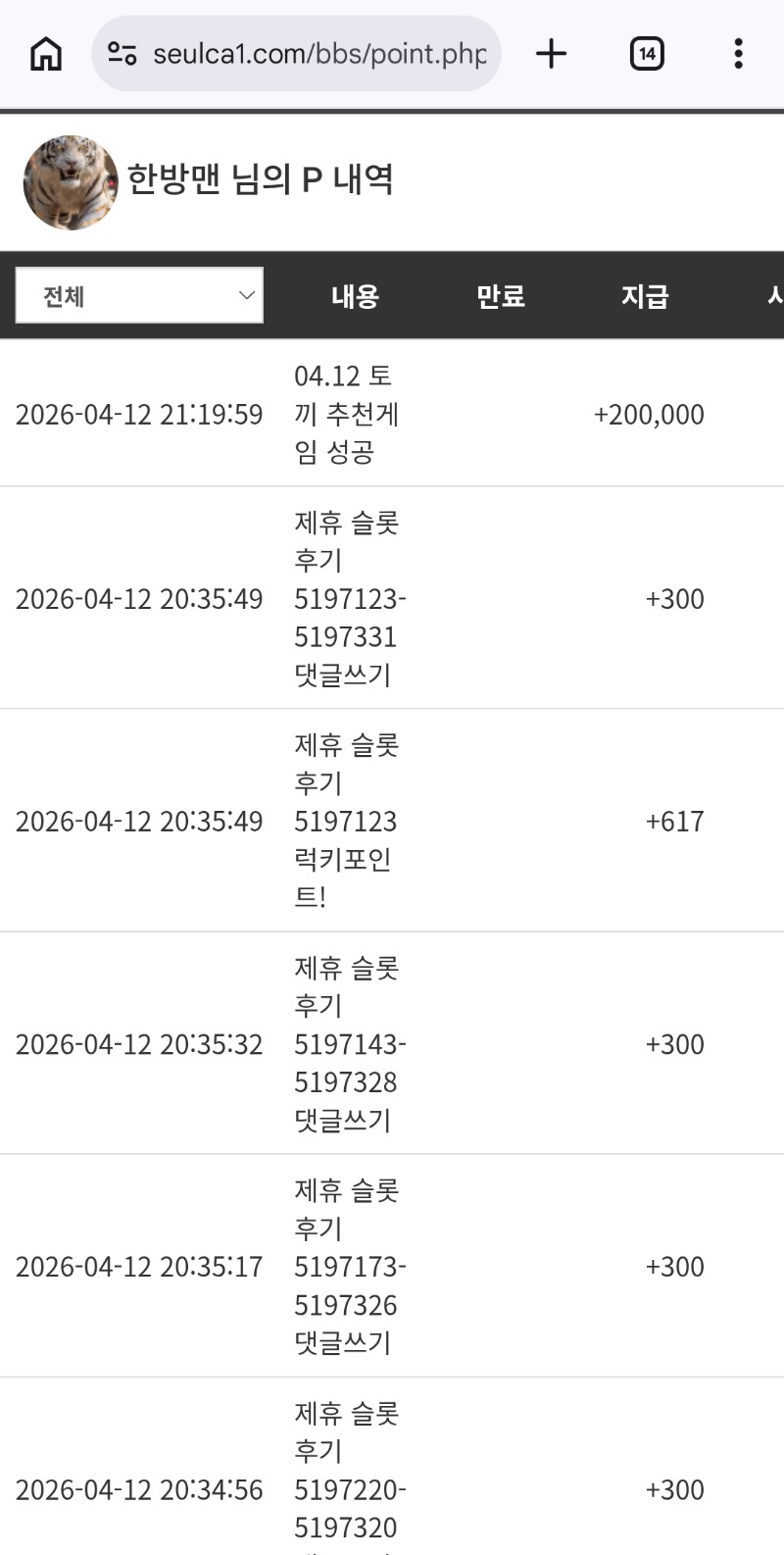Open the 04.12 토끼 추천게임 성공 entry

click(347, 414)
